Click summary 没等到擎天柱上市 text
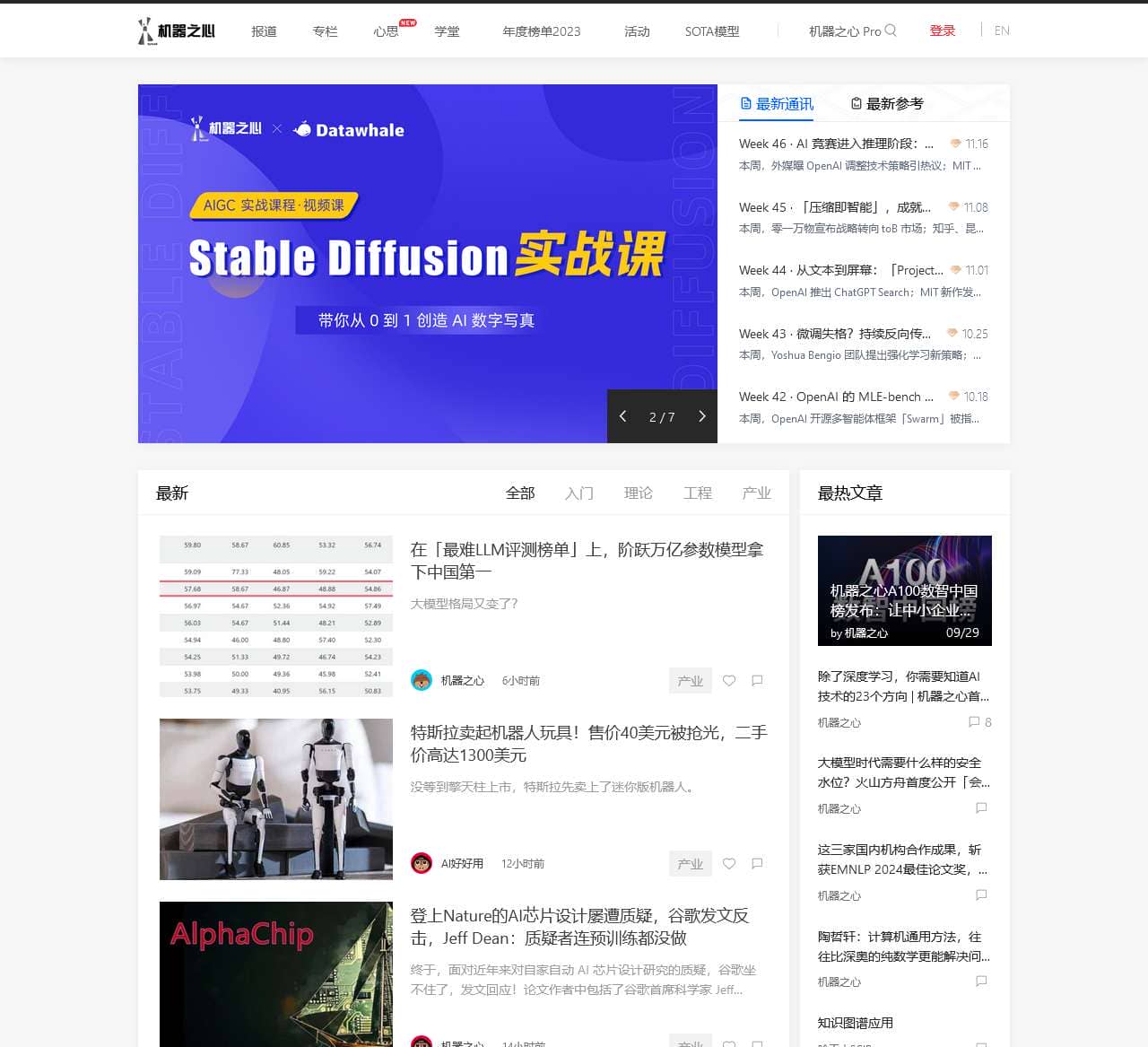1148x1047 pixels. click(x=554, y=787)
